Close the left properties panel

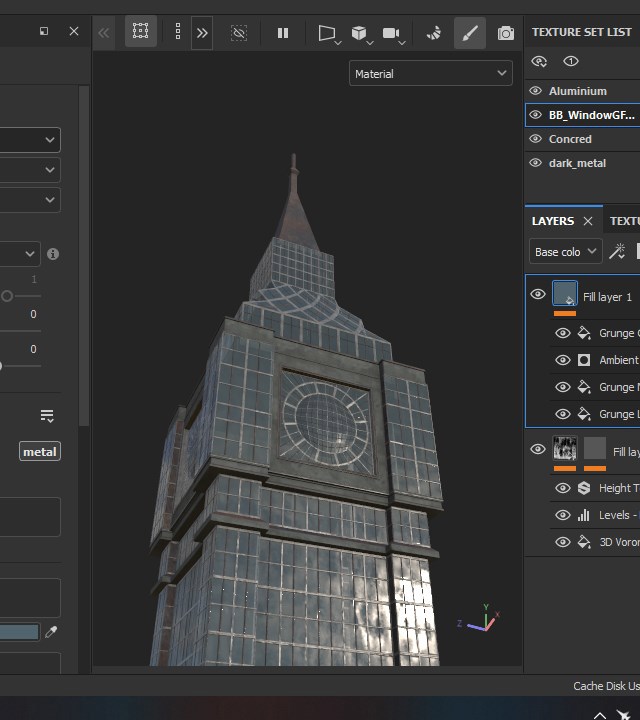74,31
